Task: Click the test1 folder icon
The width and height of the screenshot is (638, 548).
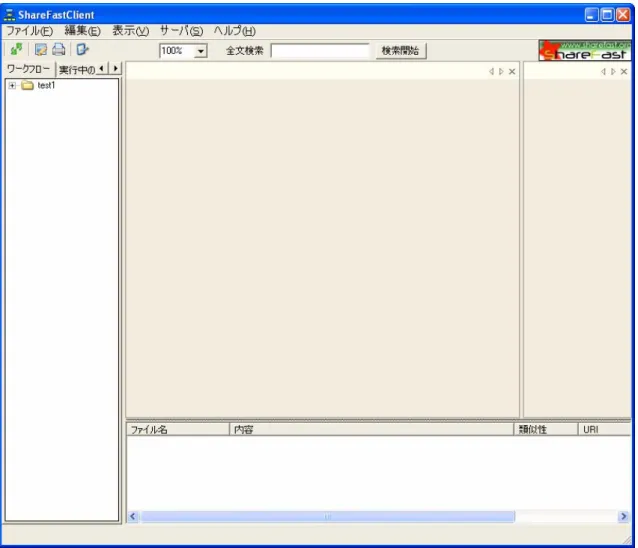Action: coord(27,85)
